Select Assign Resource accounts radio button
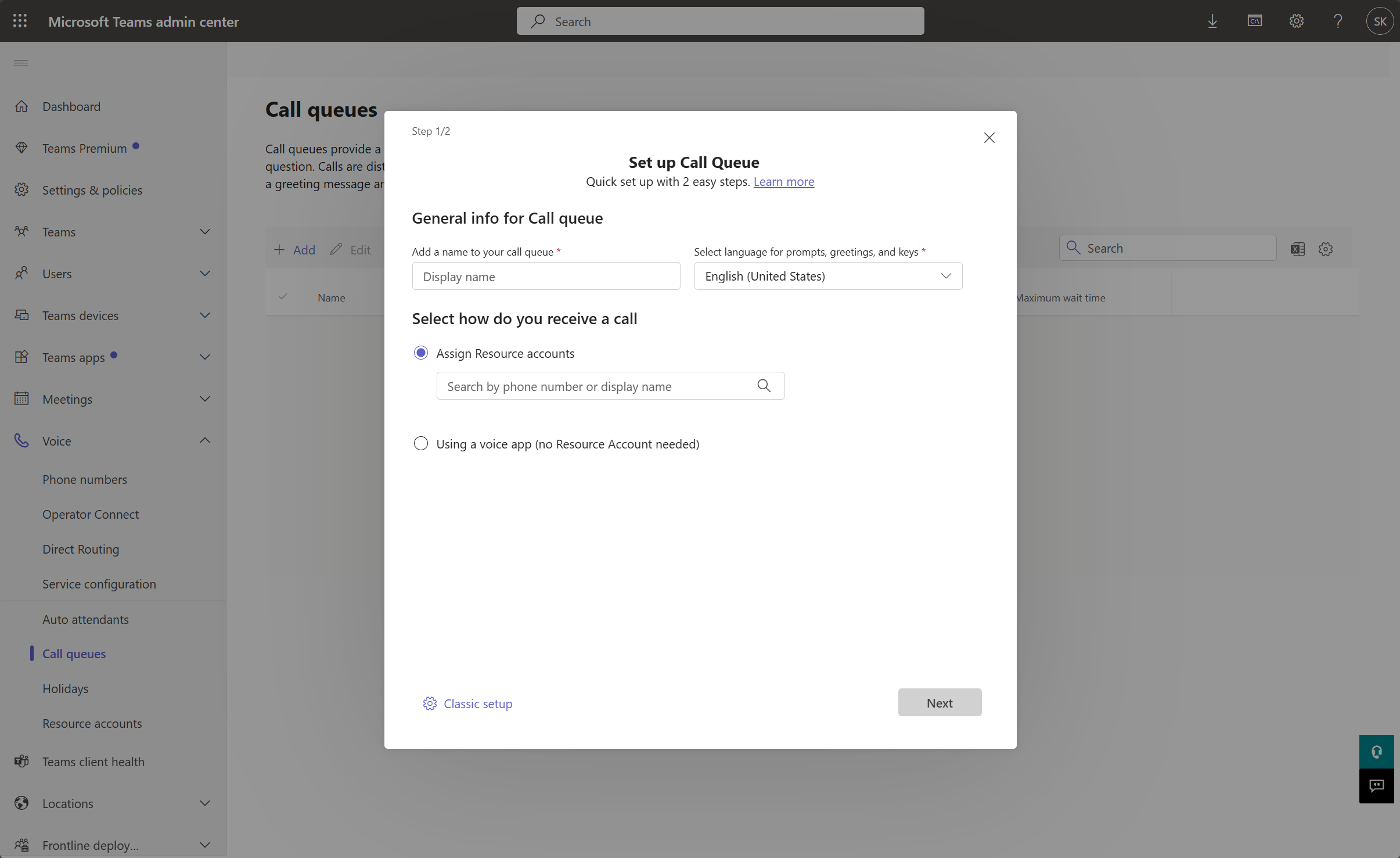Viewport: 1400px width, 858px height. tap(421, 353)
